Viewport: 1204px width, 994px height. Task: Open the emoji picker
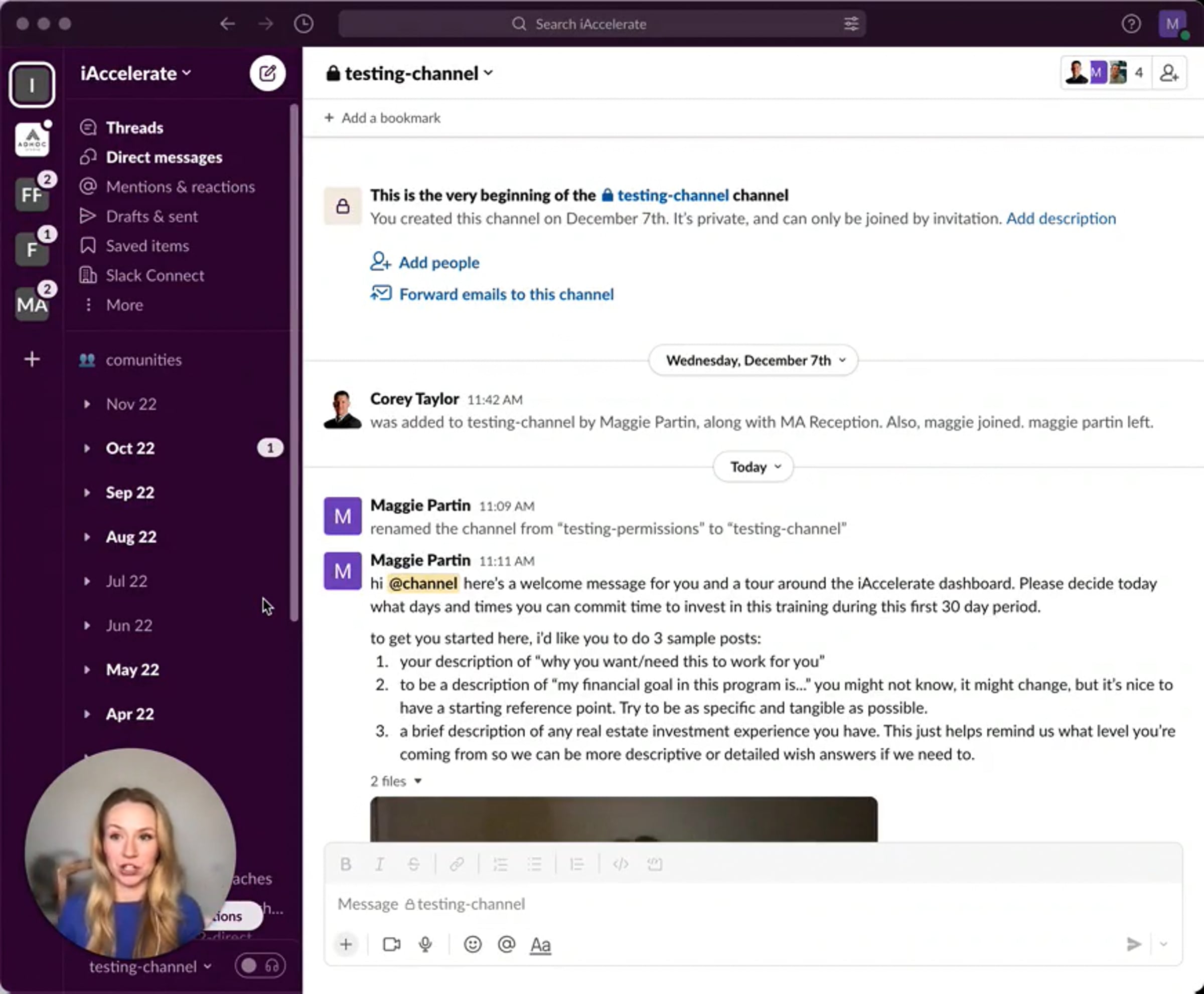[x=473, y=944]
